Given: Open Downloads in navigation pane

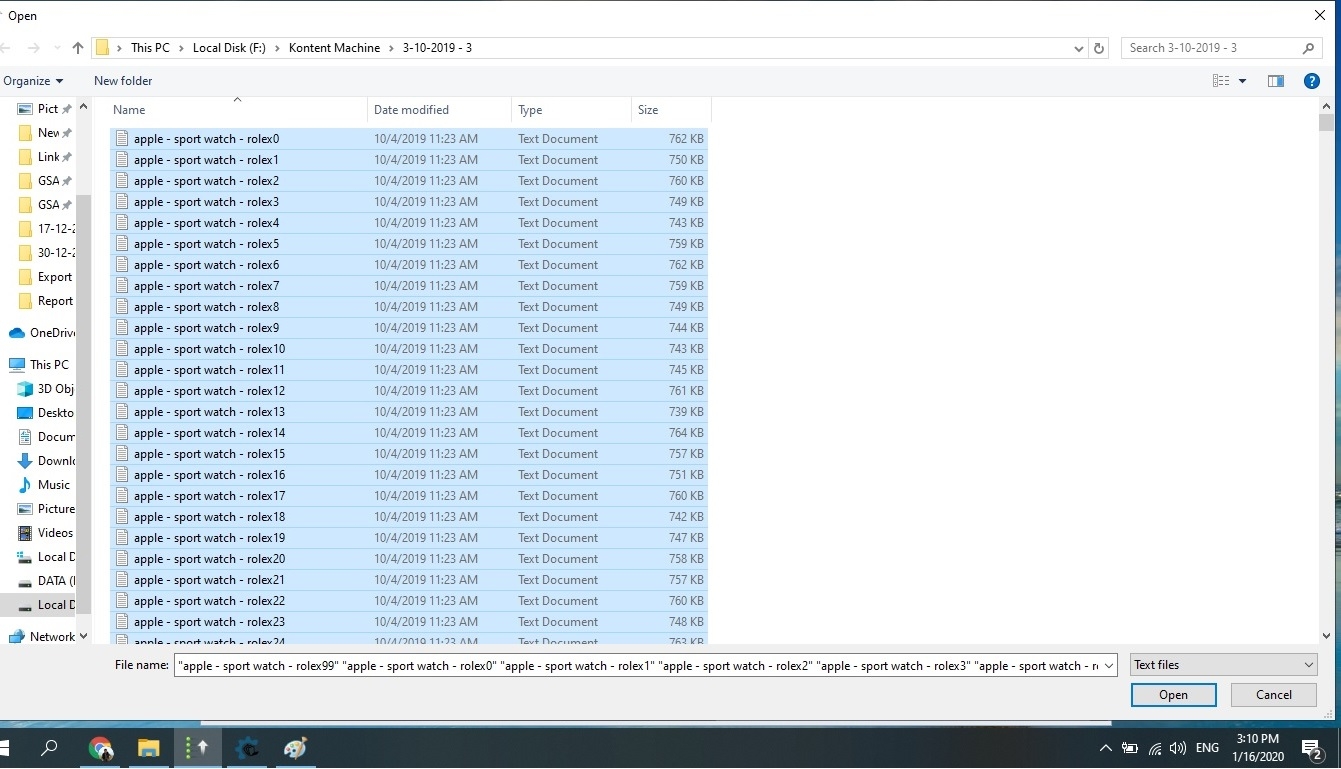Looking at the screenshot, I should pos(46,461).
